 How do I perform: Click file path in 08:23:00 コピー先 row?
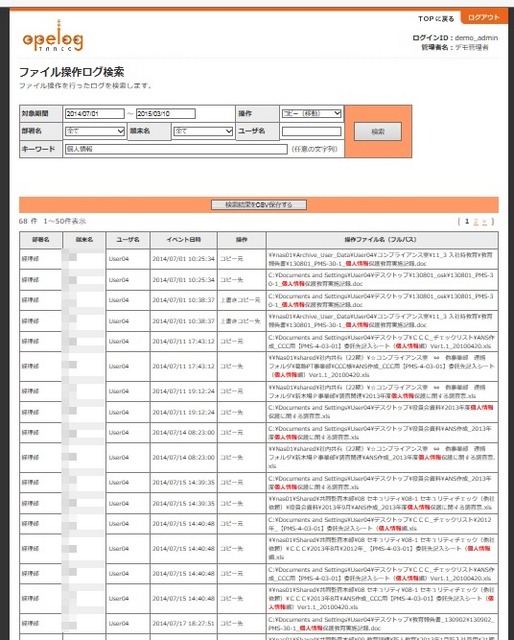click(x=382, y=458)
